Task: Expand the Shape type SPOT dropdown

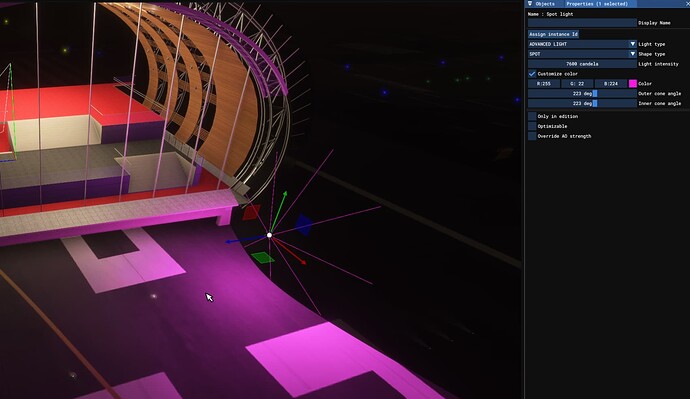Action: coord(582,54)
